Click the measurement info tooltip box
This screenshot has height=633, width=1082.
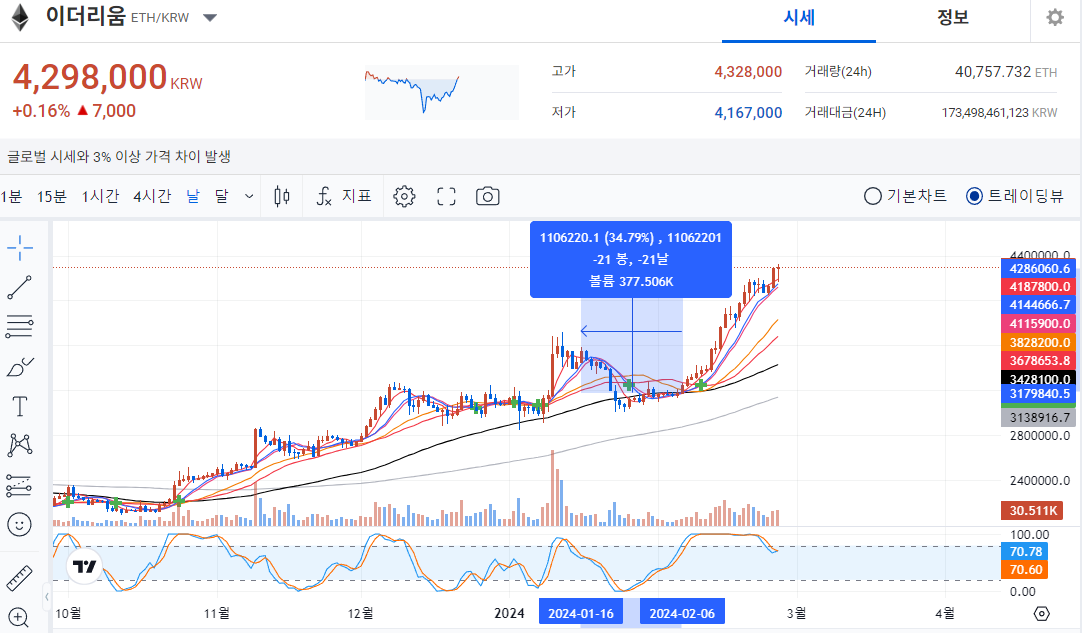631,260
